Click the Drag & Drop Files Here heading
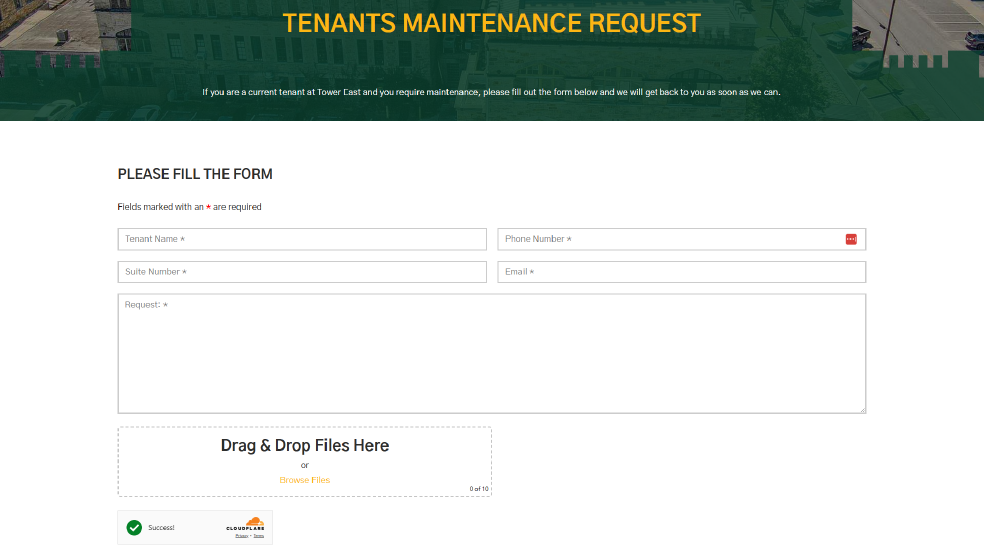The image size is (984, 554). pyautogui.click(x=304, y=445)
